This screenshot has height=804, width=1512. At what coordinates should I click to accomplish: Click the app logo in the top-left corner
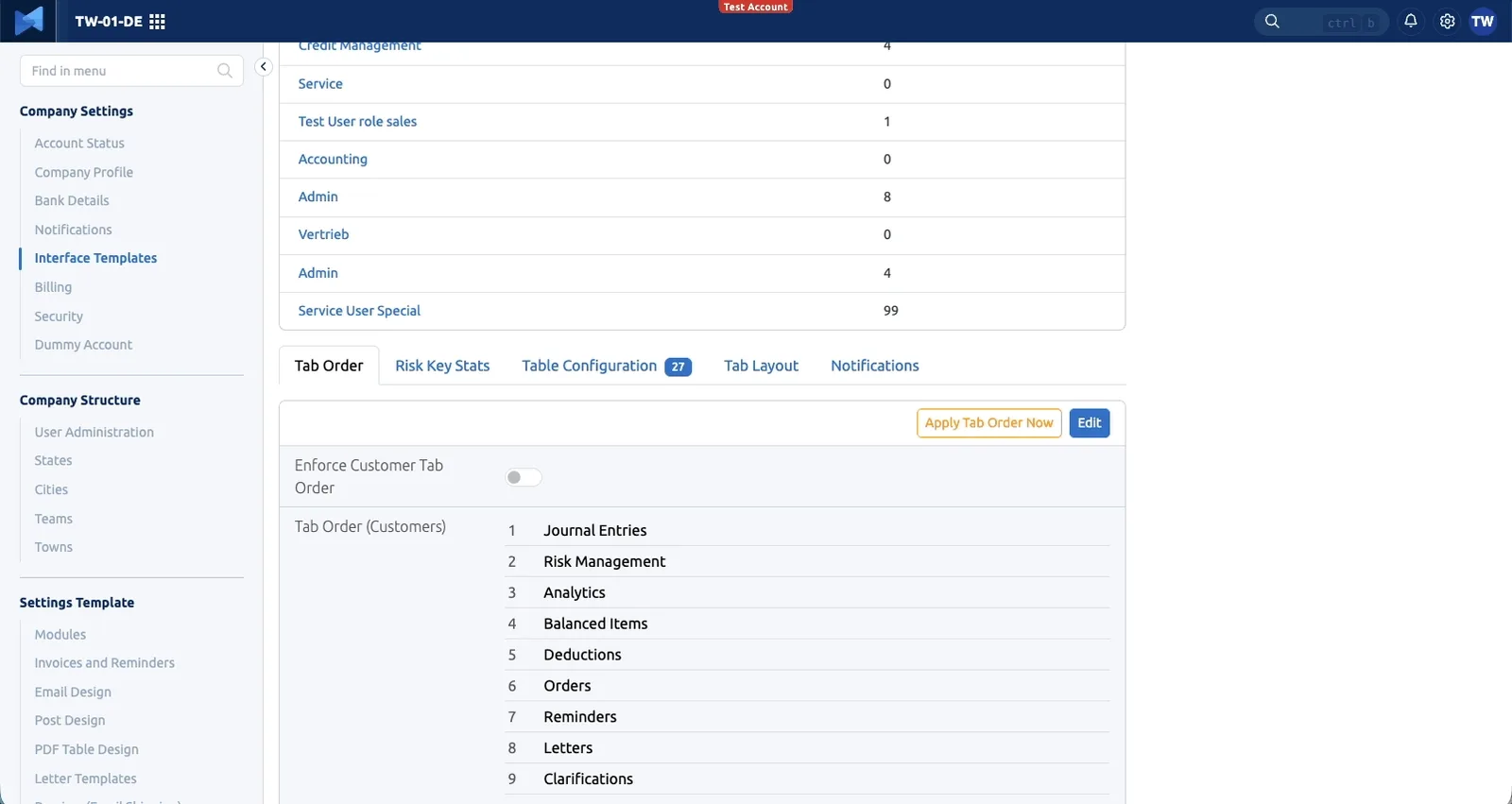click(29, 21)
